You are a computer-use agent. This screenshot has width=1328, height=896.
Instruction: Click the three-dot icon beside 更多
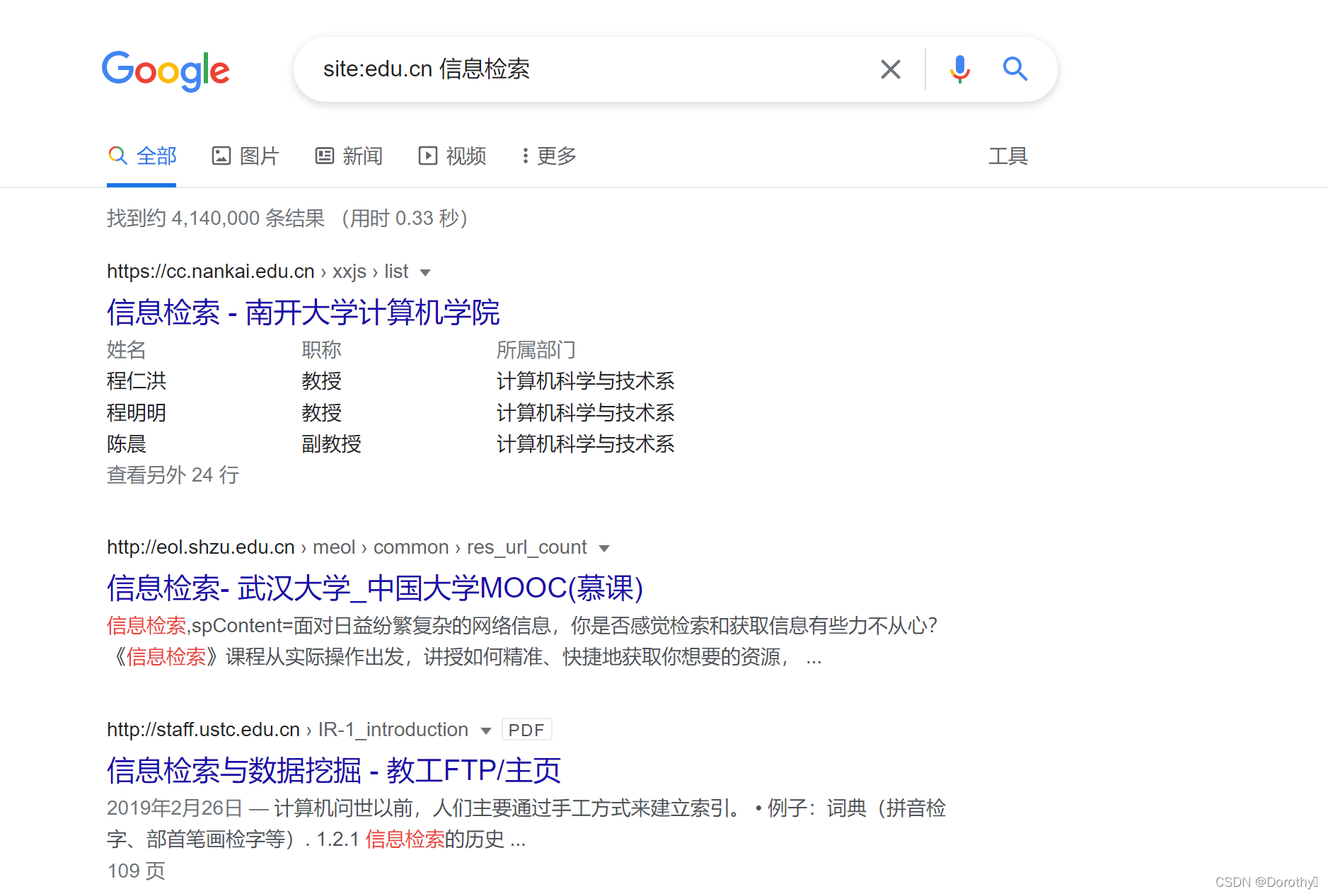point(525,156)
